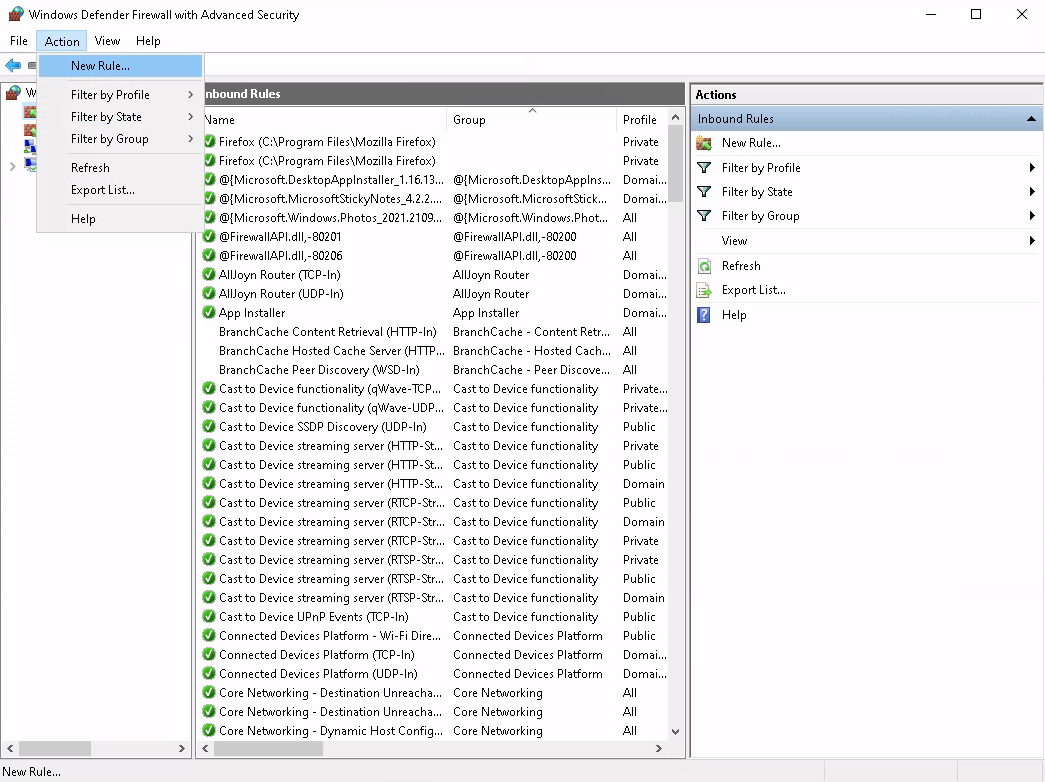Image resolution: width=1045 pixels, height=782 pixels.
Task: Expand the collapsed tree node in left pane
Action: tap(12, 167)
